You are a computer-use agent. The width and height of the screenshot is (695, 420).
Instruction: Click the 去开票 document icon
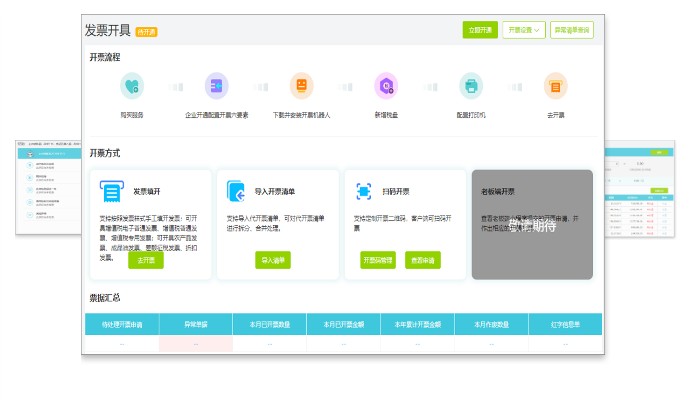tap(556, 87)
